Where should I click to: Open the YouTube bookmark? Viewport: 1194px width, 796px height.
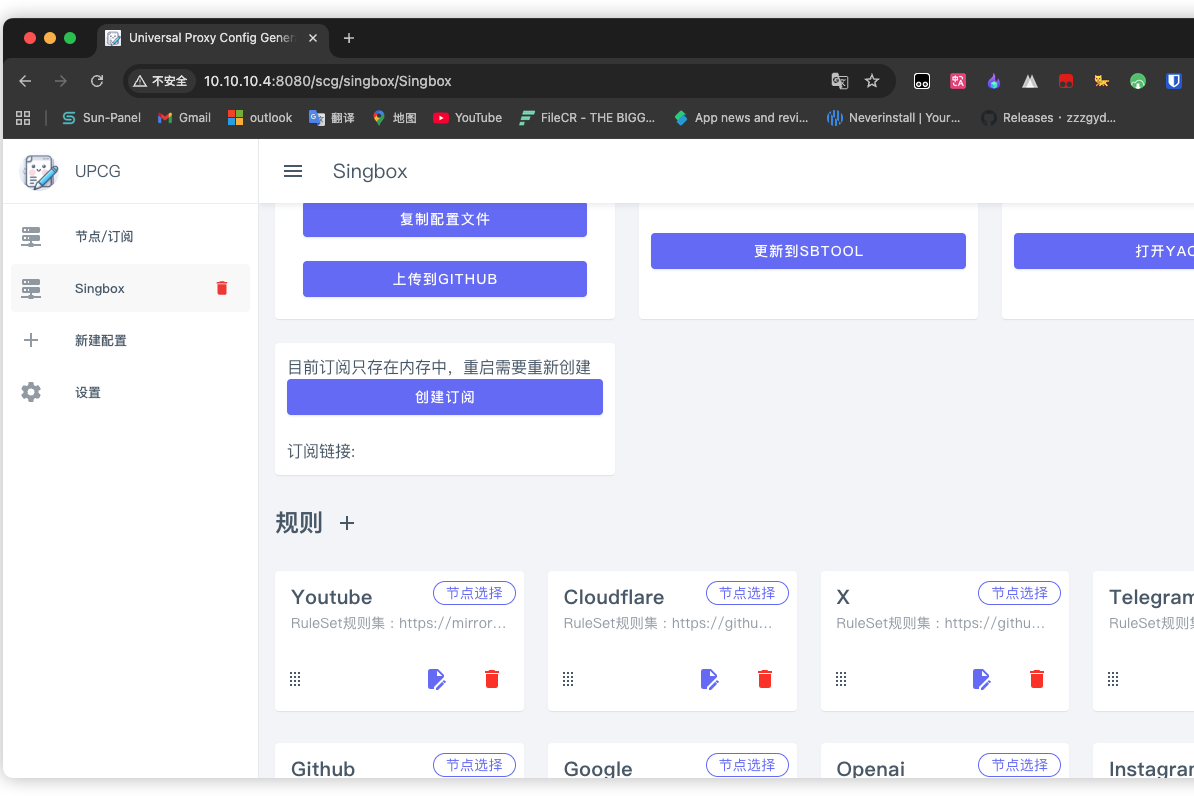tap(467, 118)
